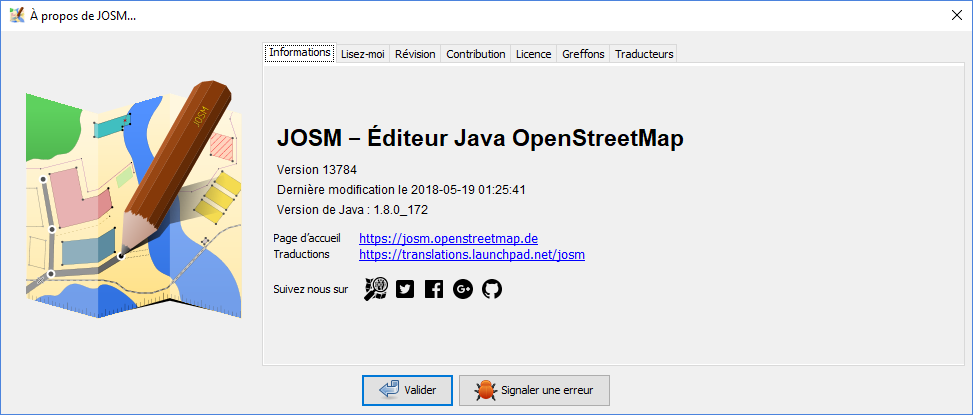Open JOSM's GitHub icon
The height and width of the screenshot is (415, 973).
[x=491, y=289]
